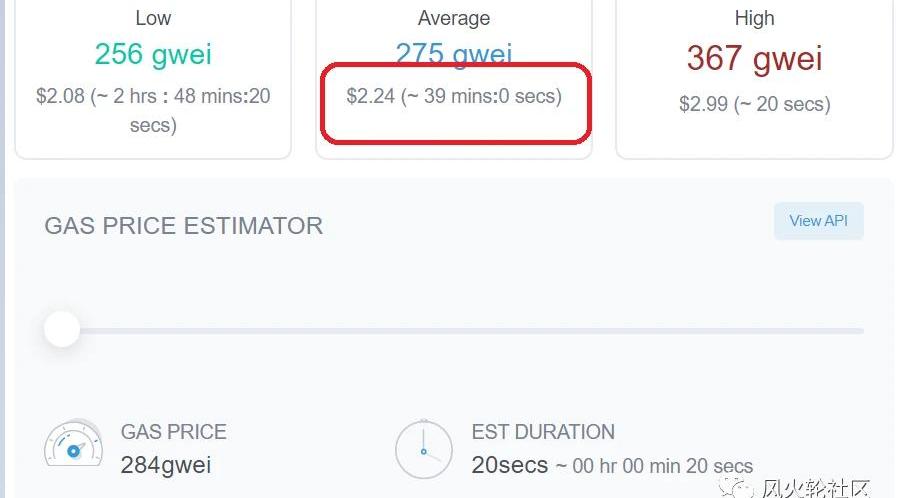899x498 pixels.
Task: Click the $2.99 (~ 20 secs) estimate
Action: point(755,104)
